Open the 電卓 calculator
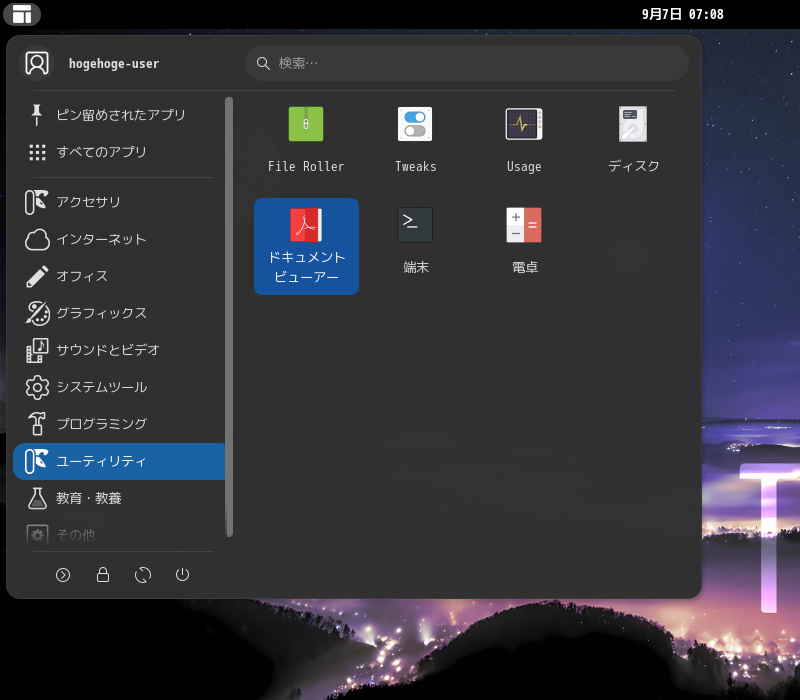This screenshot has height=700, width=800. pos(524,241)
